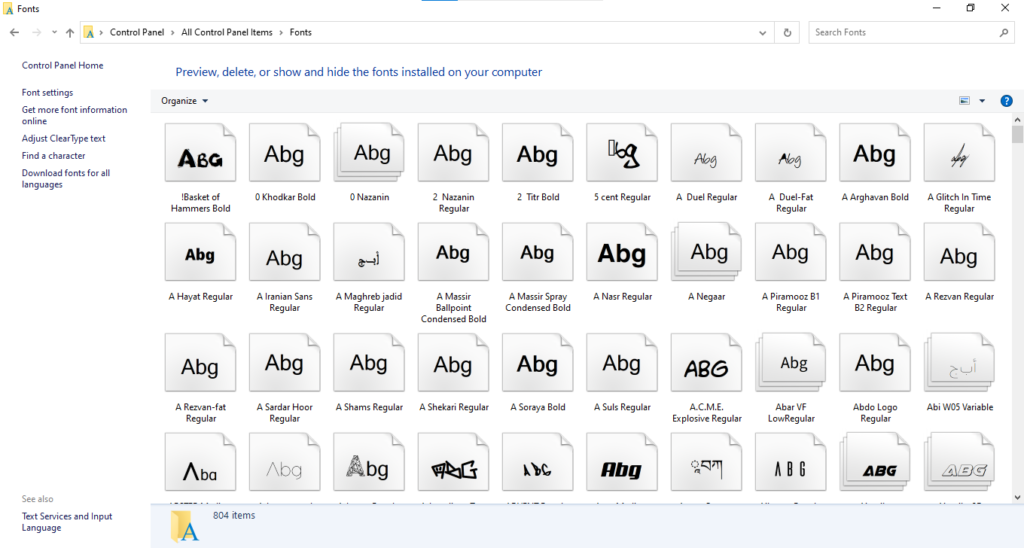Expand chevron after Control Panel breadcrumb

coord(173,32)
